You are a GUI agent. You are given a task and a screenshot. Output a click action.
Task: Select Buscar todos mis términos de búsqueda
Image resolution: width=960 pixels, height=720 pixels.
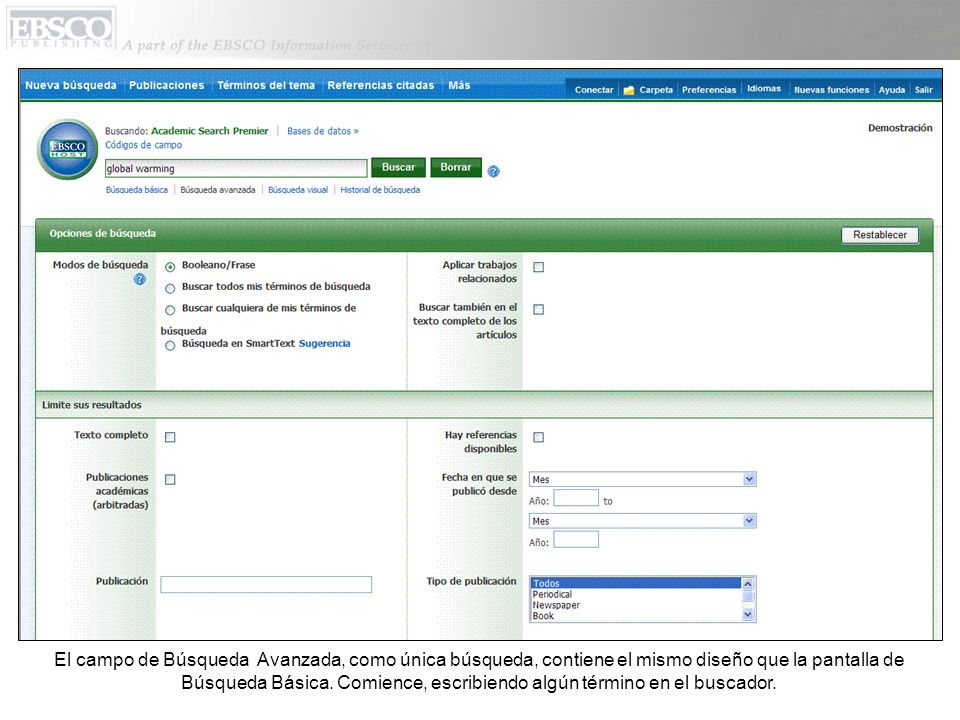[170, 288]
